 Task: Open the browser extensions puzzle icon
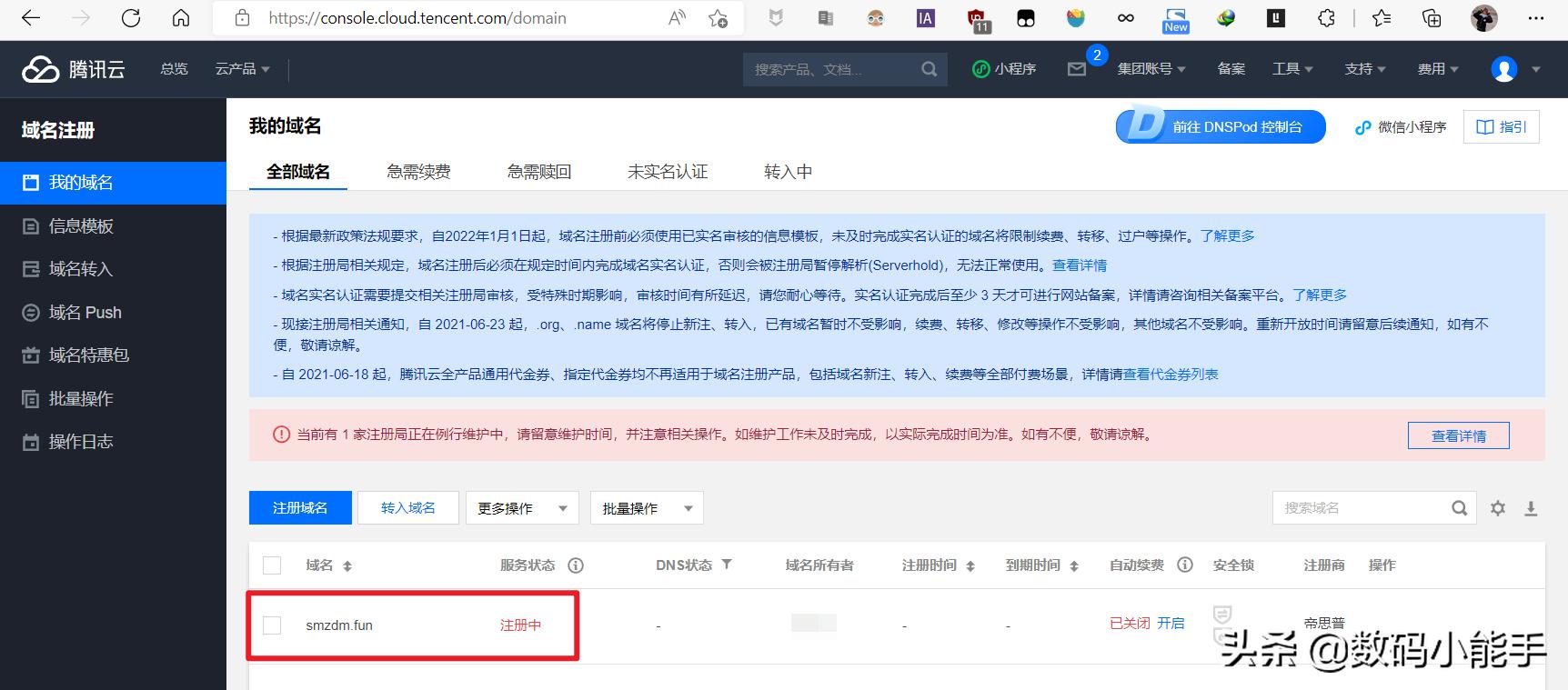pos(1326,18)
